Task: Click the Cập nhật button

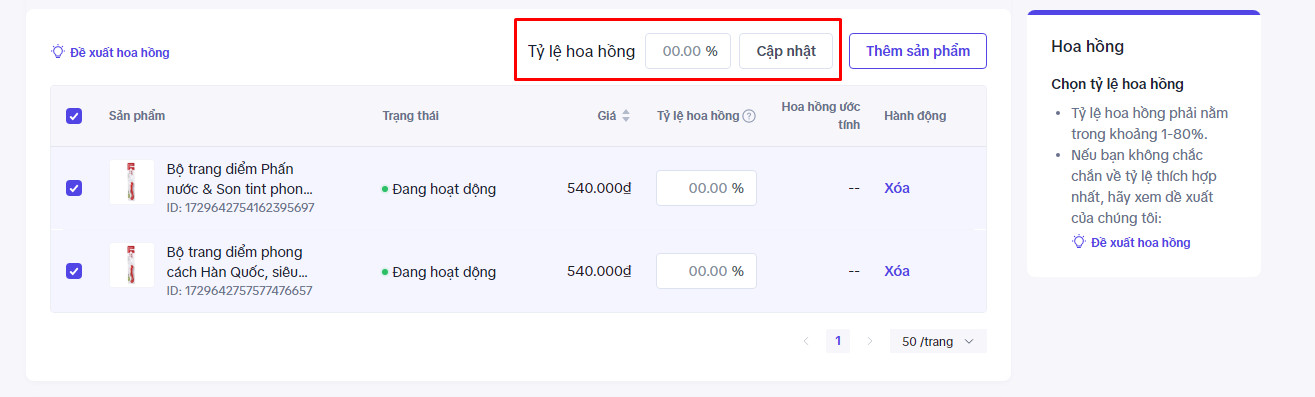Action: click(786, 51)
